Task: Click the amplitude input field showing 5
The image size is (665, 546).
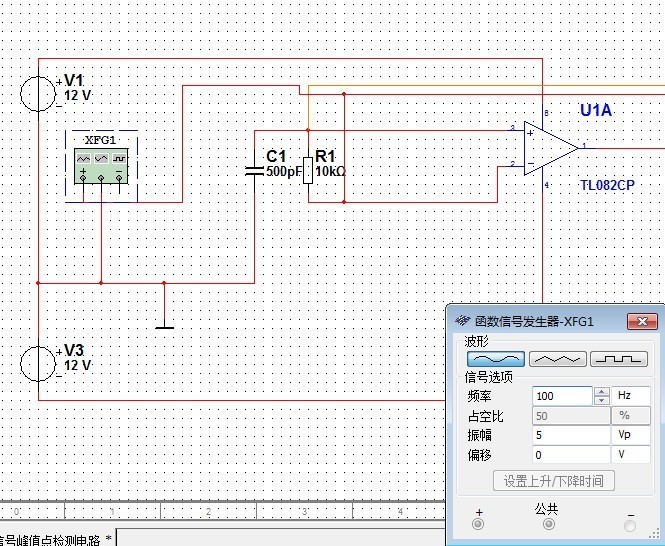Action: pos(570,436)
